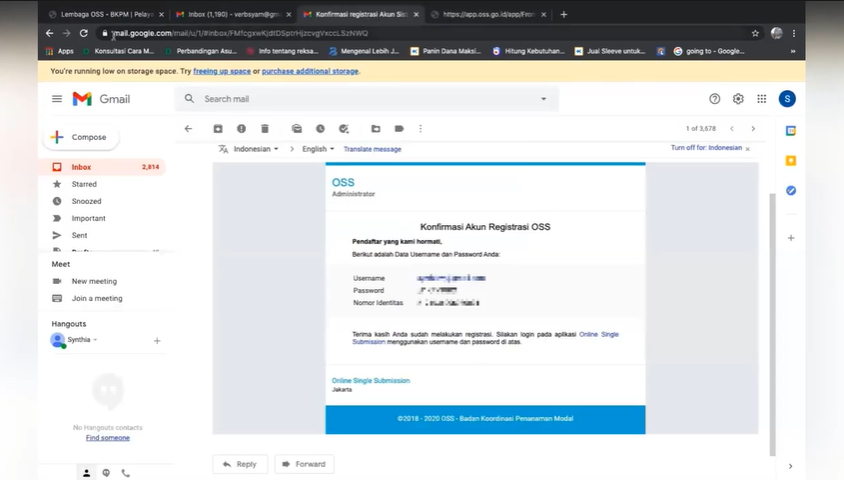Screen dimensions: 844x480
Task: Open Hangouts phone calls tab icon
Action: pos(125,473)
